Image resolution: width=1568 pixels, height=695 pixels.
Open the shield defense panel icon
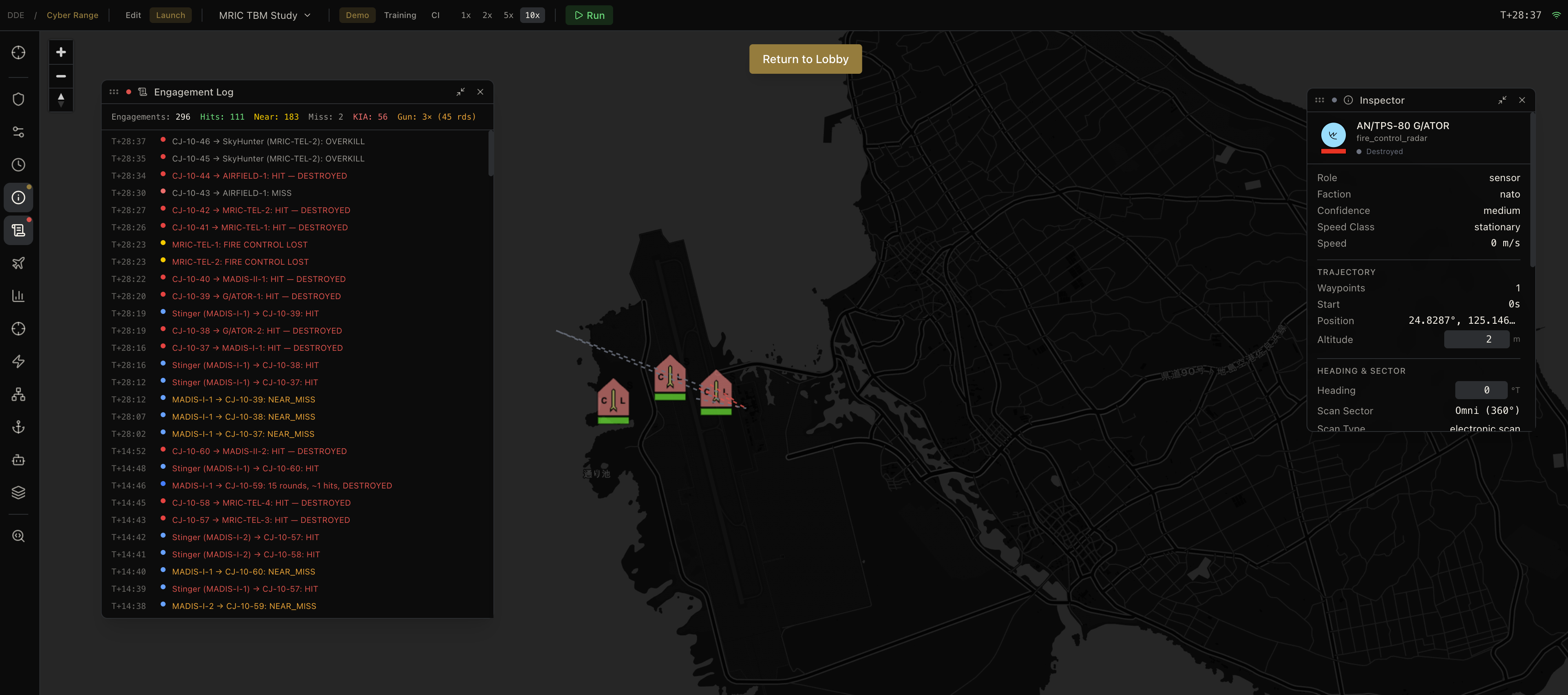pos(18,99)
